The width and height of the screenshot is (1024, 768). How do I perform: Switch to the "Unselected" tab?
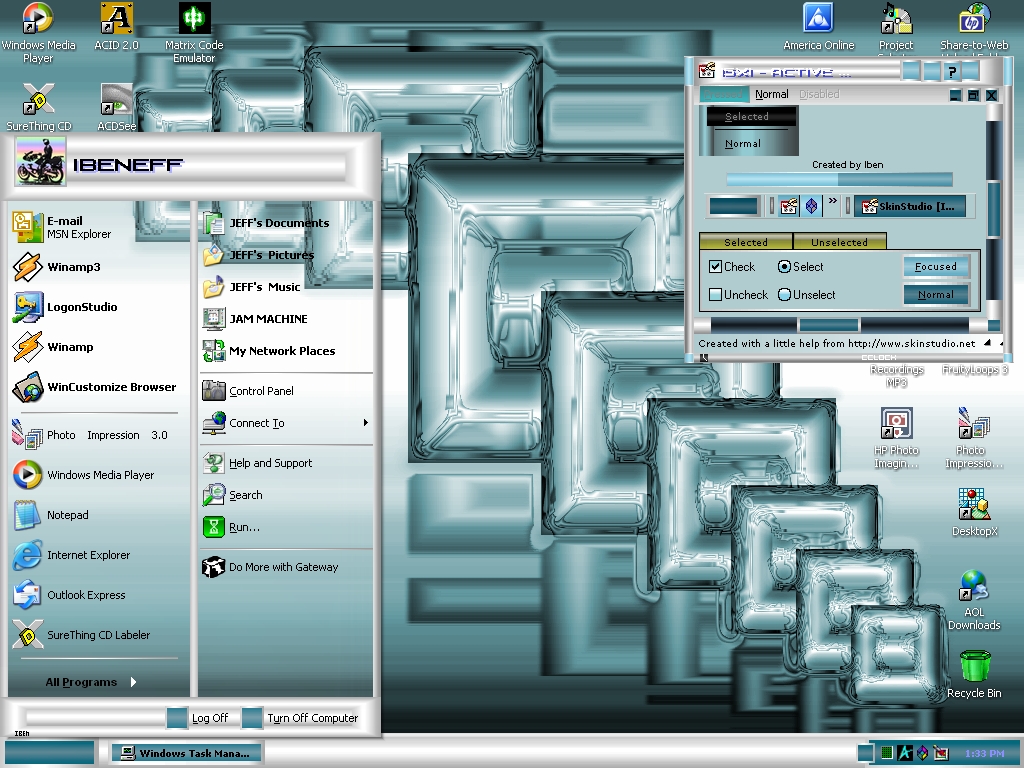click(x=839, y=242)
